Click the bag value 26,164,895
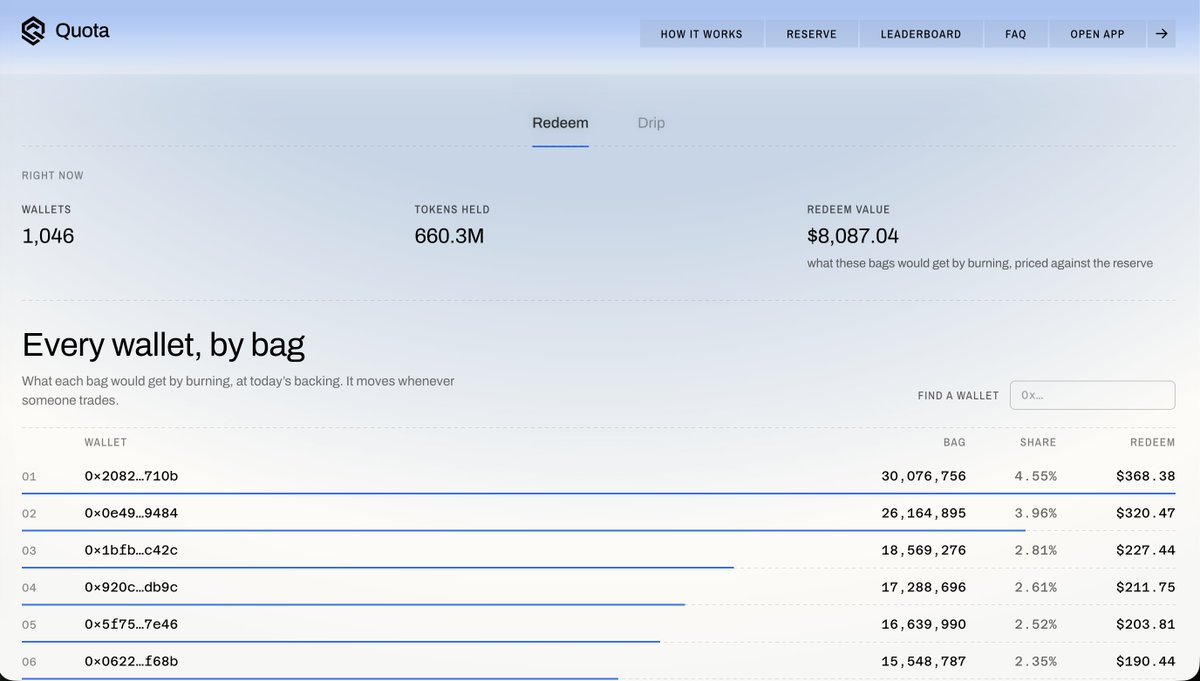Image resolution: width=1200 pixels, height=681 pixels. [923, 513]
